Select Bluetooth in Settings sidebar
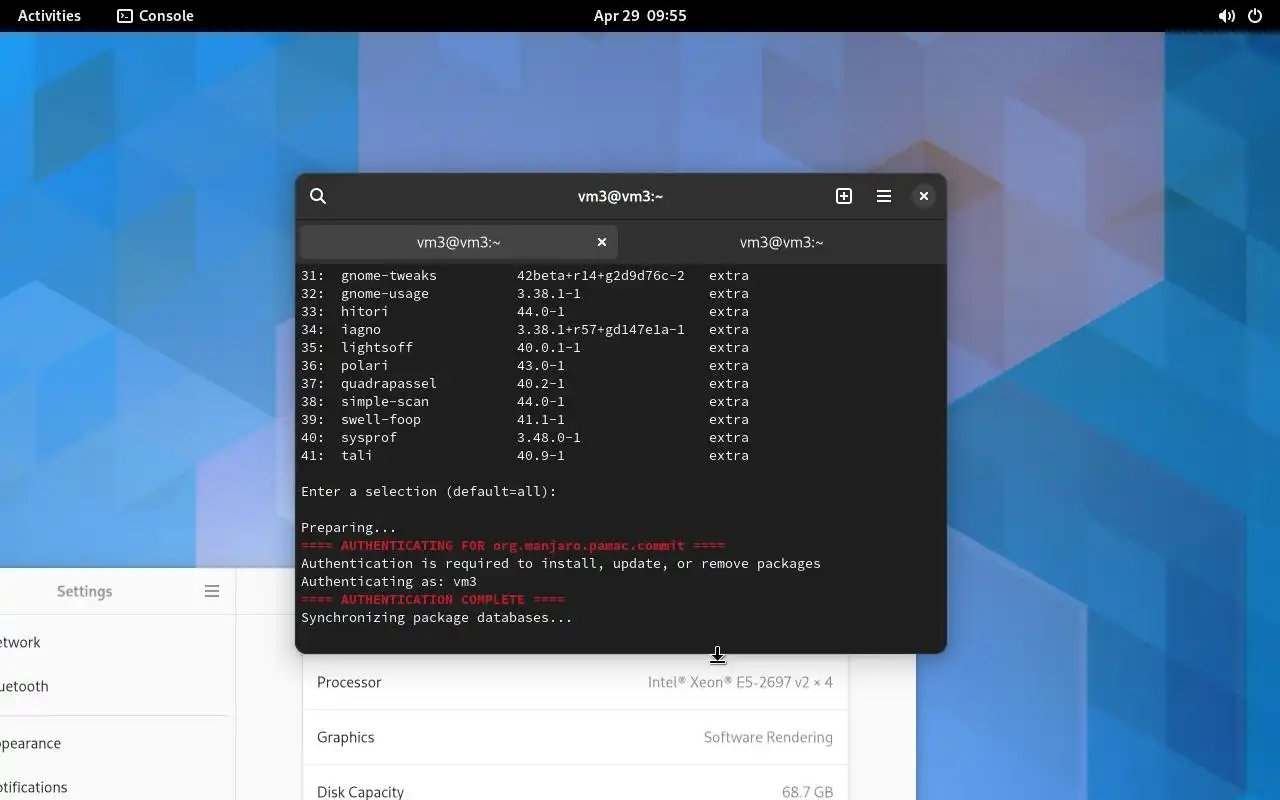 (115, 686)
